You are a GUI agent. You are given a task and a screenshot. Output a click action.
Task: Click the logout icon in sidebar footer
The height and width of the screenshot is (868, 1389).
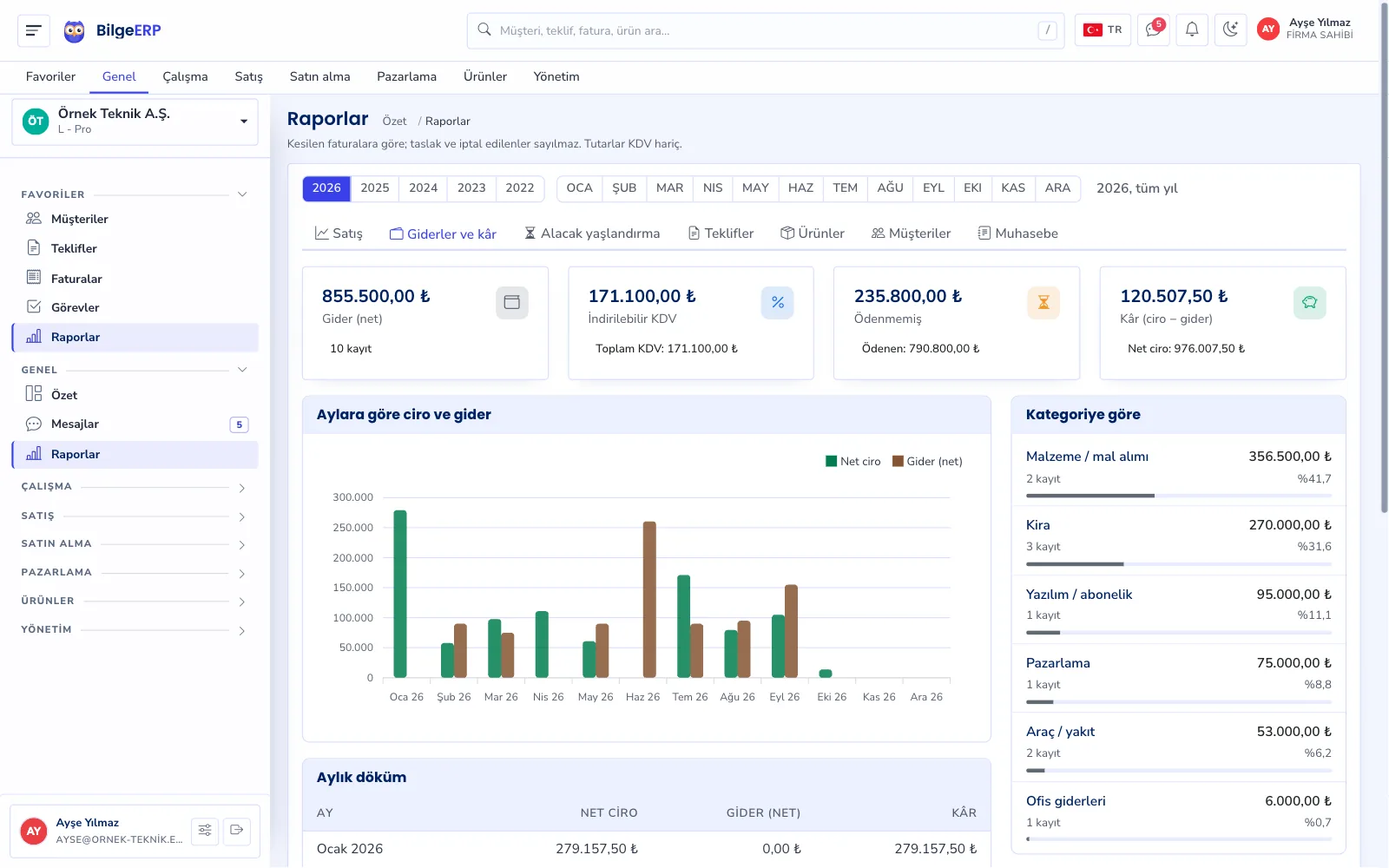pos(236,831)
